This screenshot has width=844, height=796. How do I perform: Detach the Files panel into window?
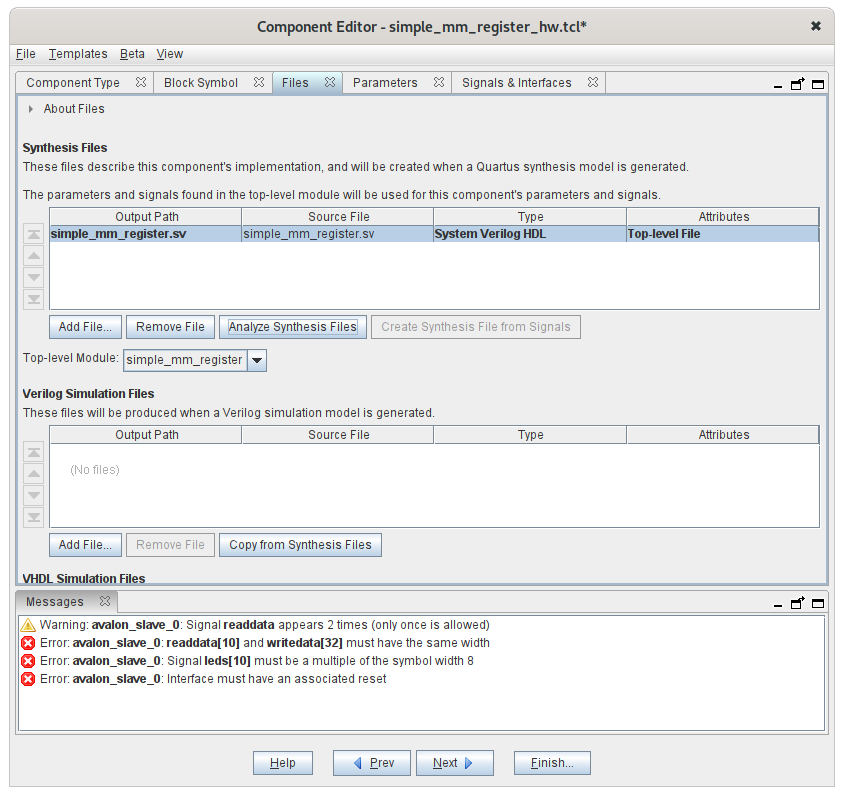coord(798,84)
